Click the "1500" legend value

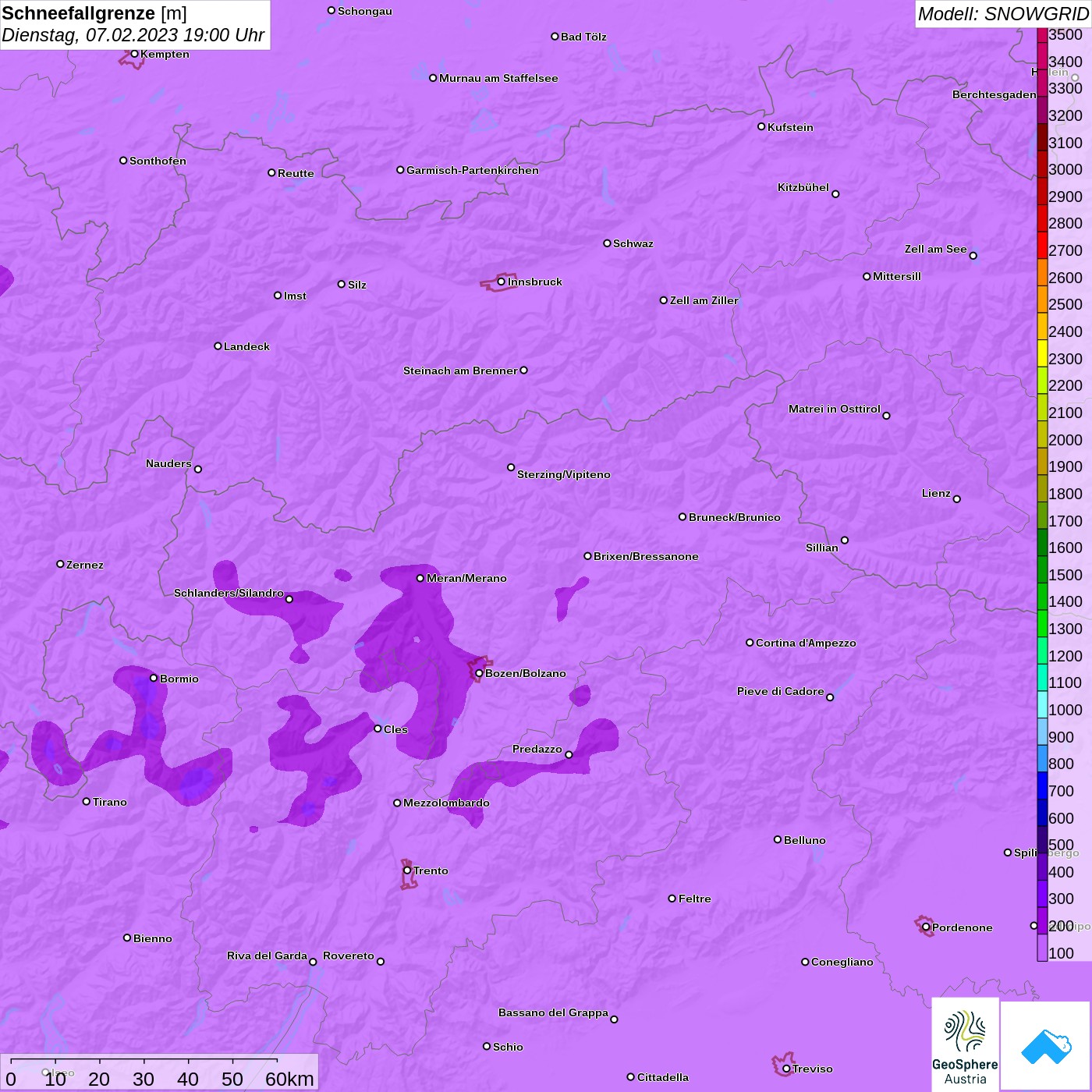(x=1065, y=575)
